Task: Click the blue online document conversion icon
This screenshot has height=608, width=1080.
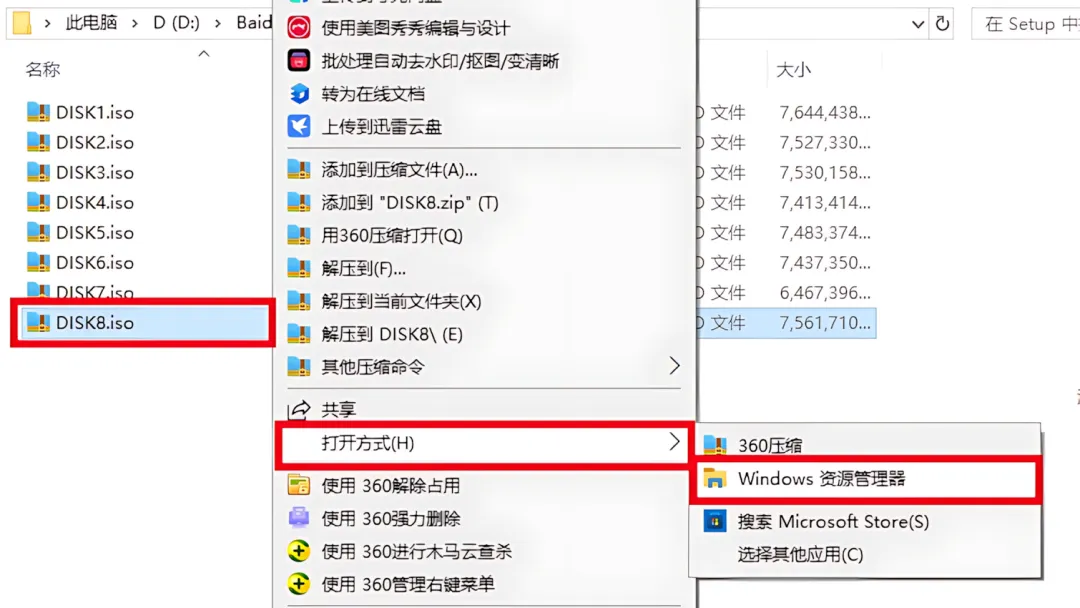Action: click(298, 94)
